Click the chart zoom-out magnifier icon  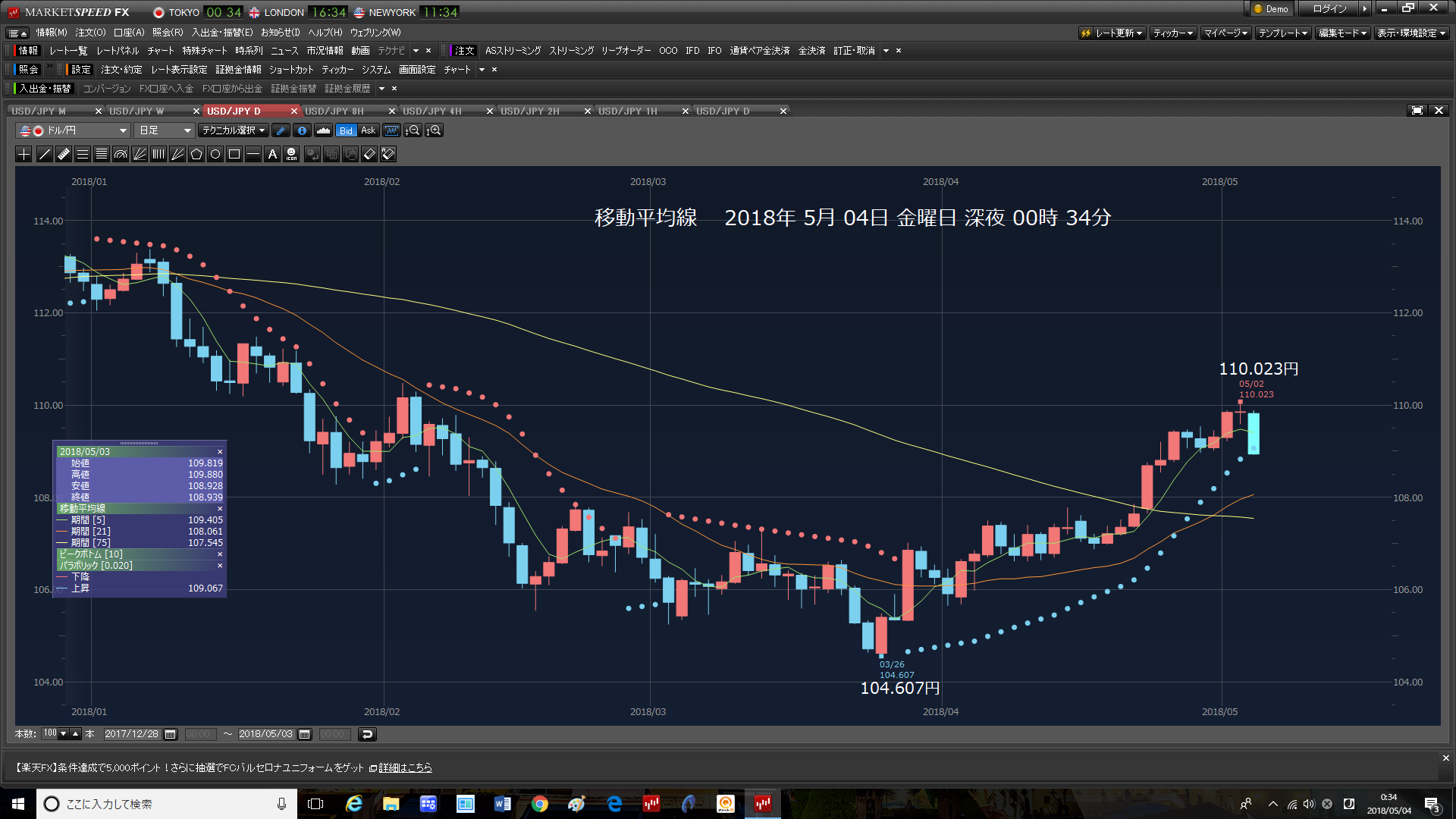click(413, 130)
